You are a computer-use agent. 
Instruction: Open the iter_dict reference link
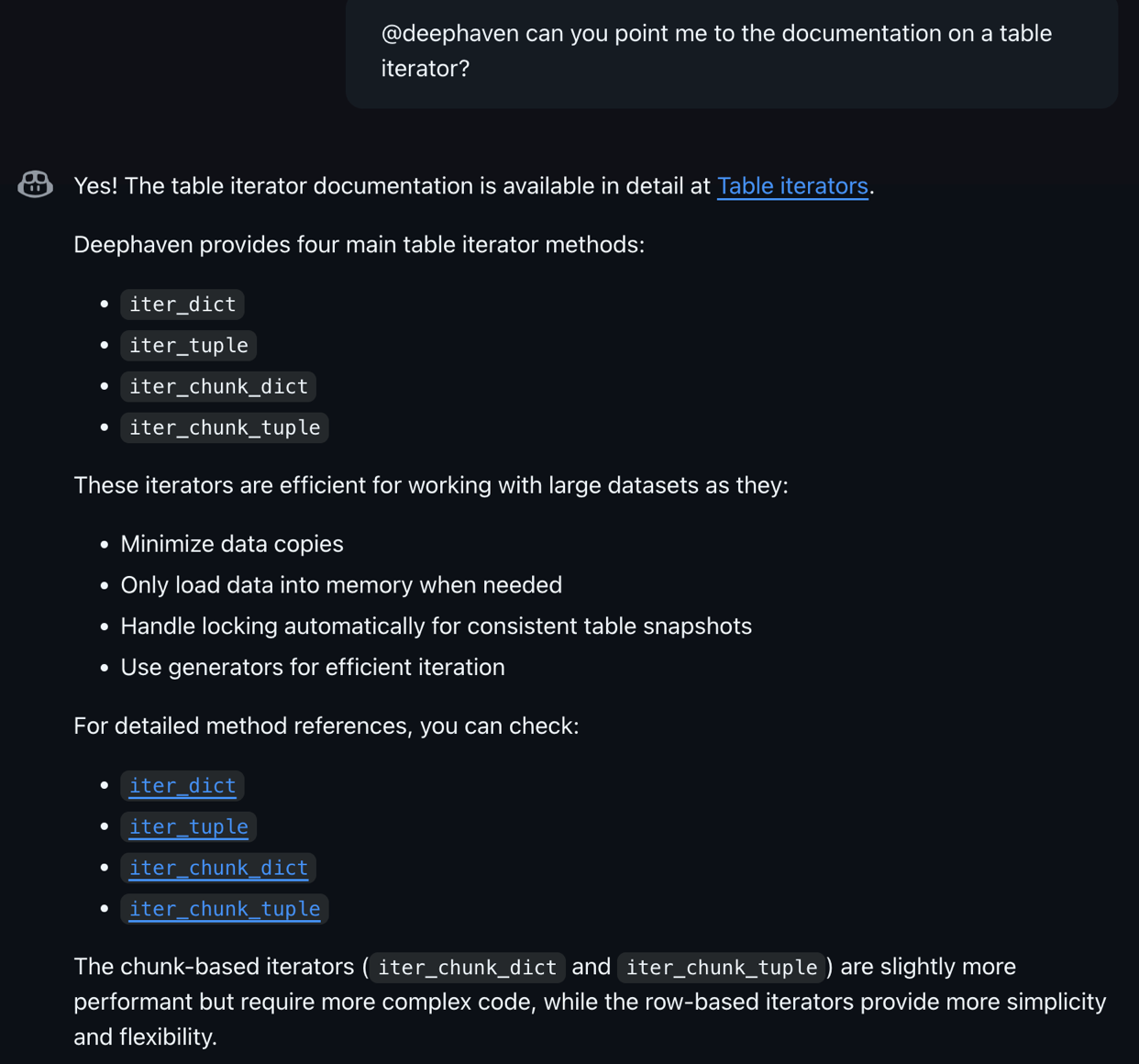pos(182,786)
